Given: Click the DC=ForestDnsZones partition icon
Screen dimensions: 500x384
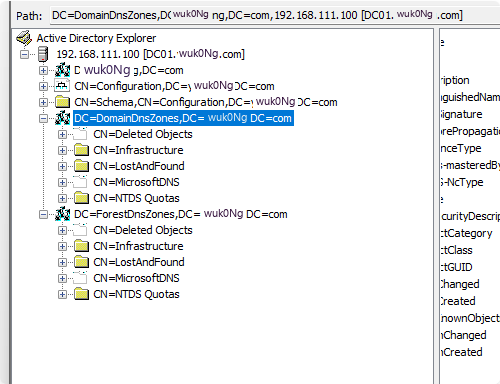Looking at the screenshot, I should [62, 214].
